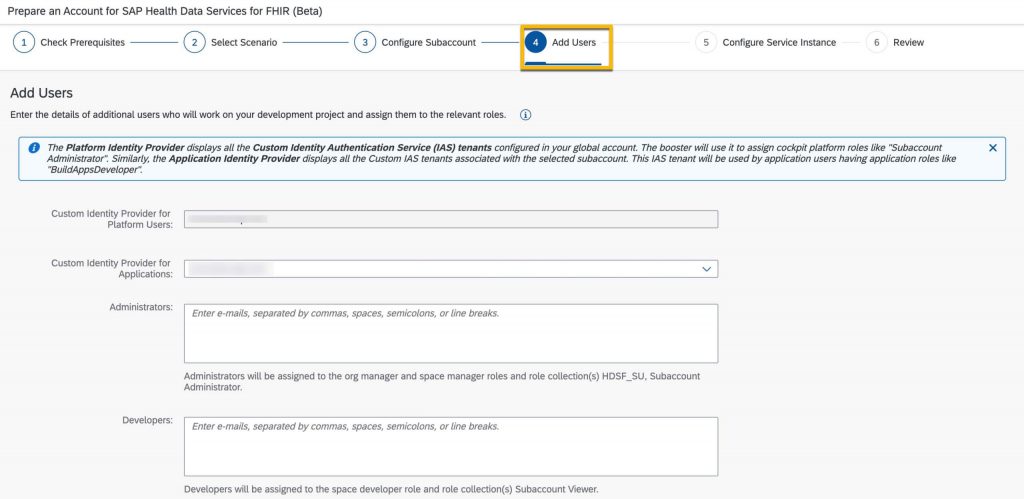
Task: Click 'Custom Identity Provider for Platform Users:' label
Action: 112,219
